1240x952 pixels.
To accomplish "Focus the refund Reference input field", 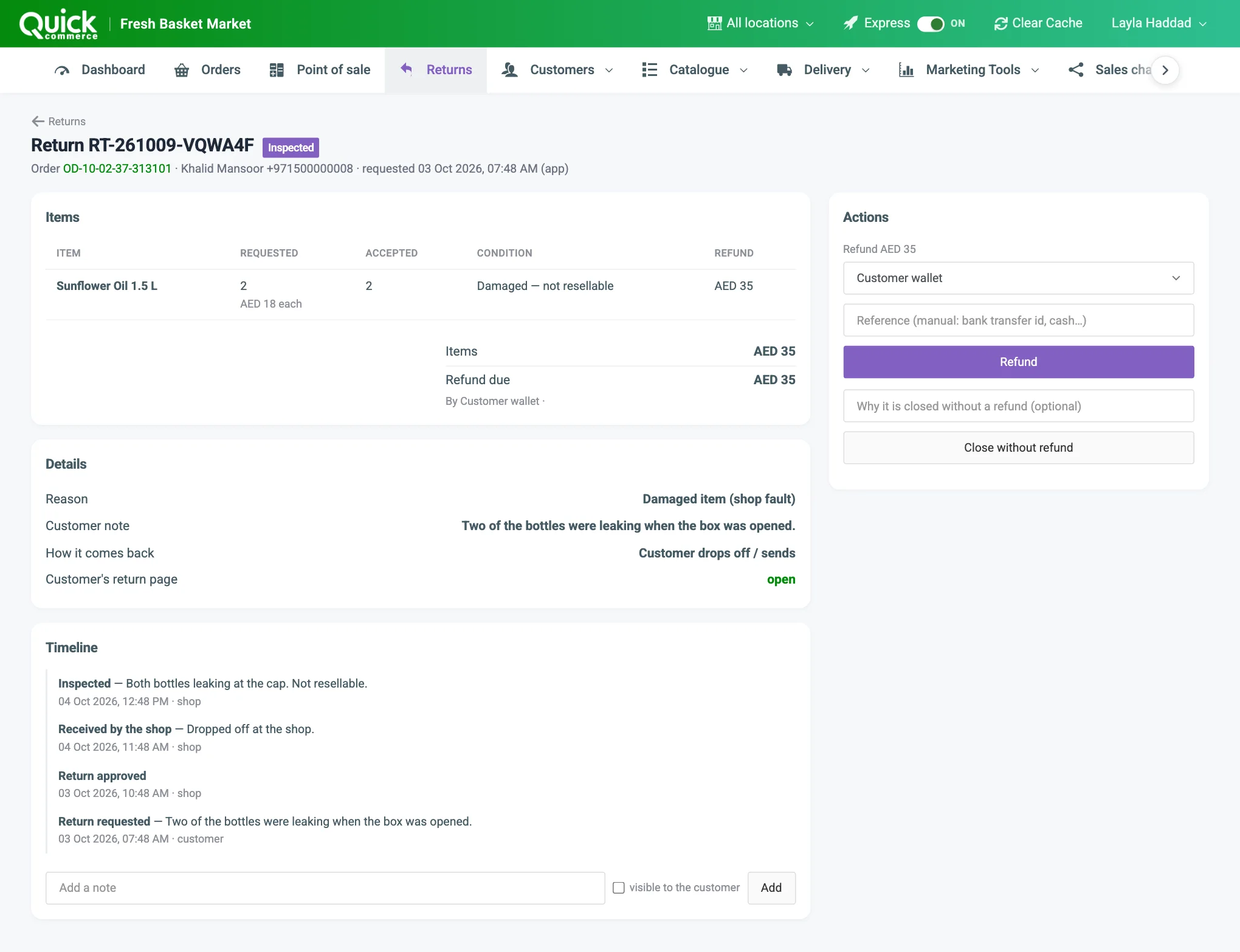I will pyautogui.click(x=1018, y=320).
